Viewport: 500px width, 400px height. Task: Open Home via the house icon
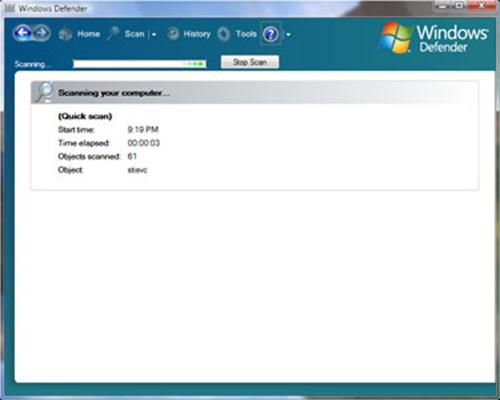coord(65,34)
